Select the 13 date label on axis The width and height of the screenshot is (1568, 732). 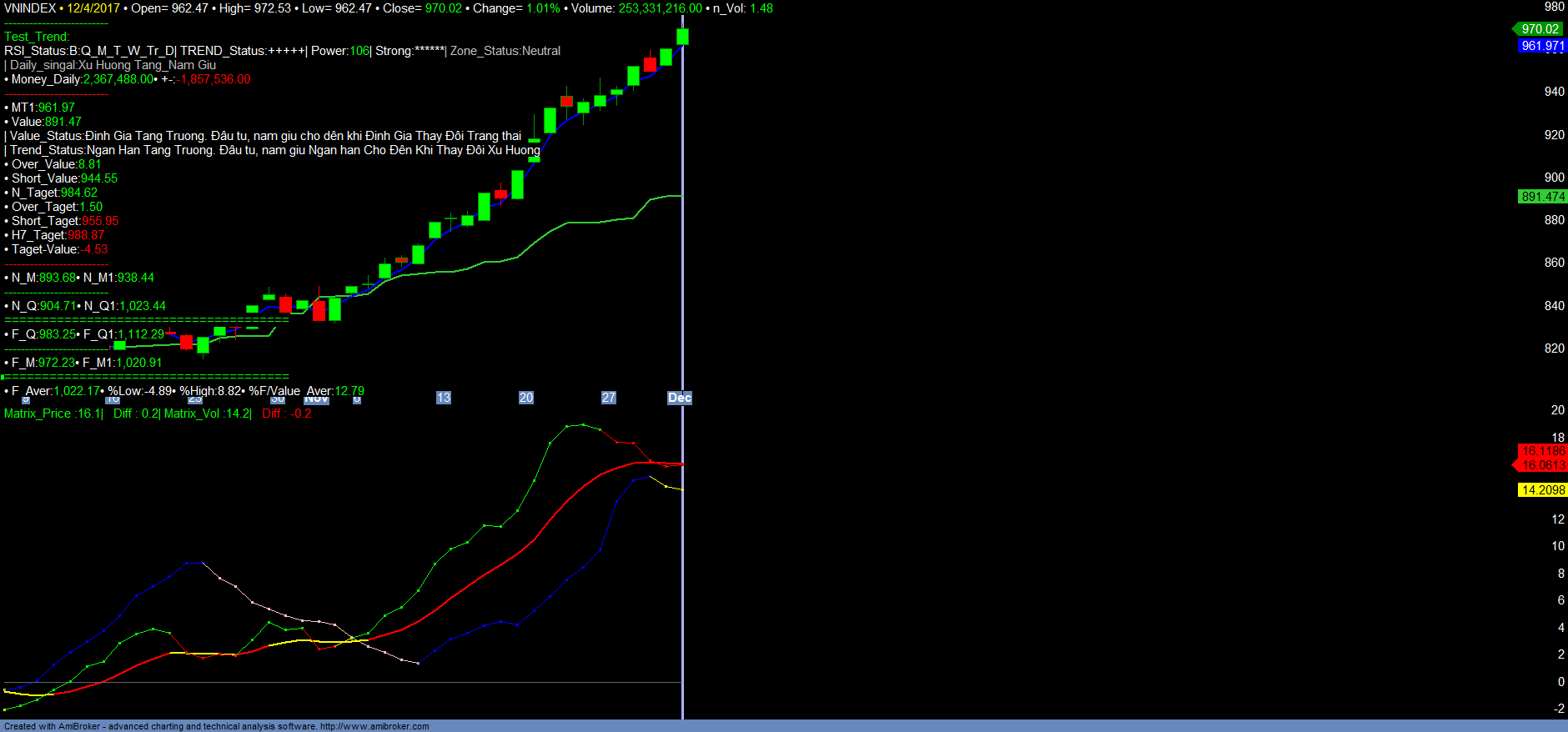[444, 398]
